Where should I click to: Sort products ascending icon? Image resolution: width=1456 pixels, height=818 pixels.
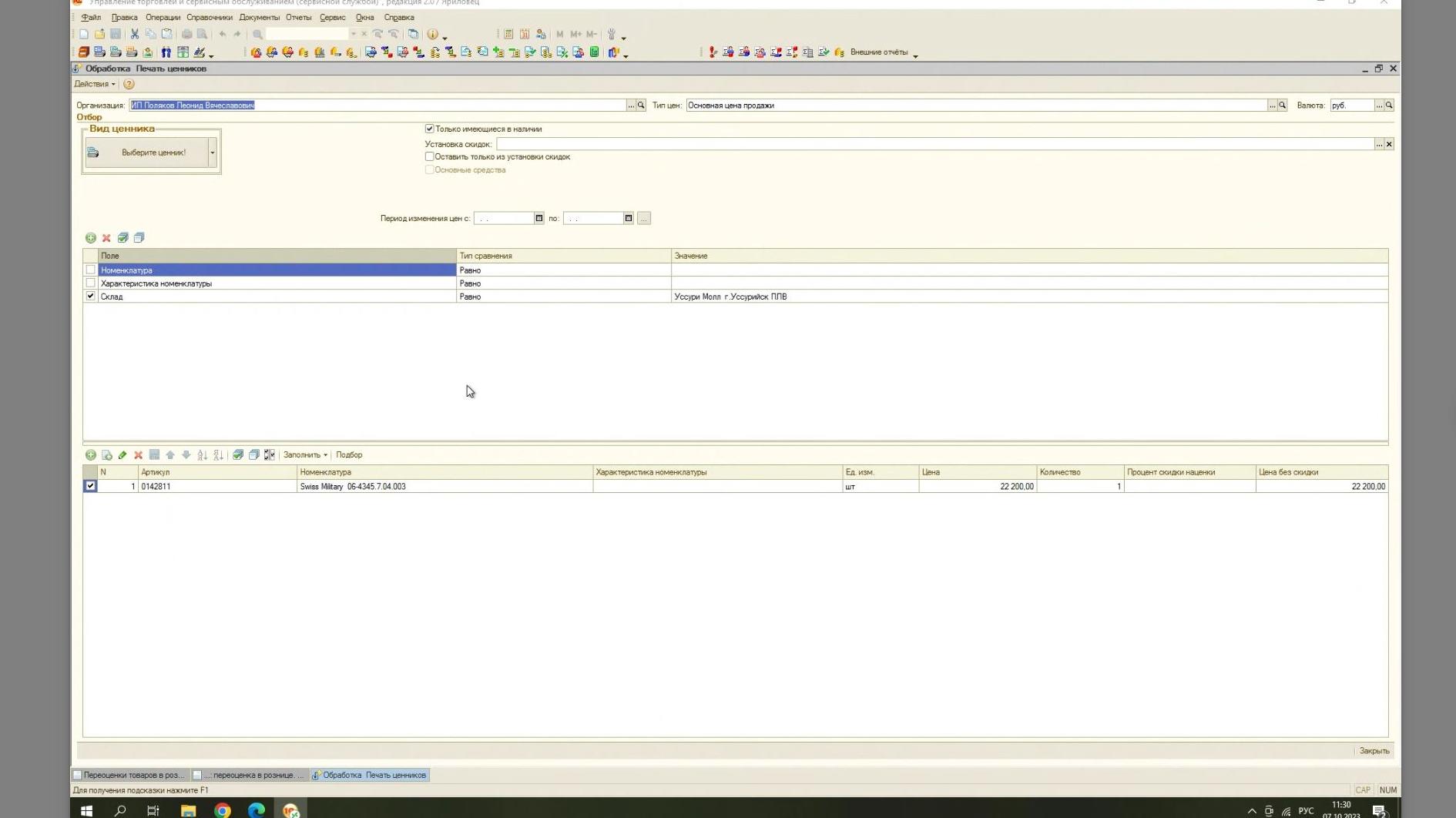203,455
